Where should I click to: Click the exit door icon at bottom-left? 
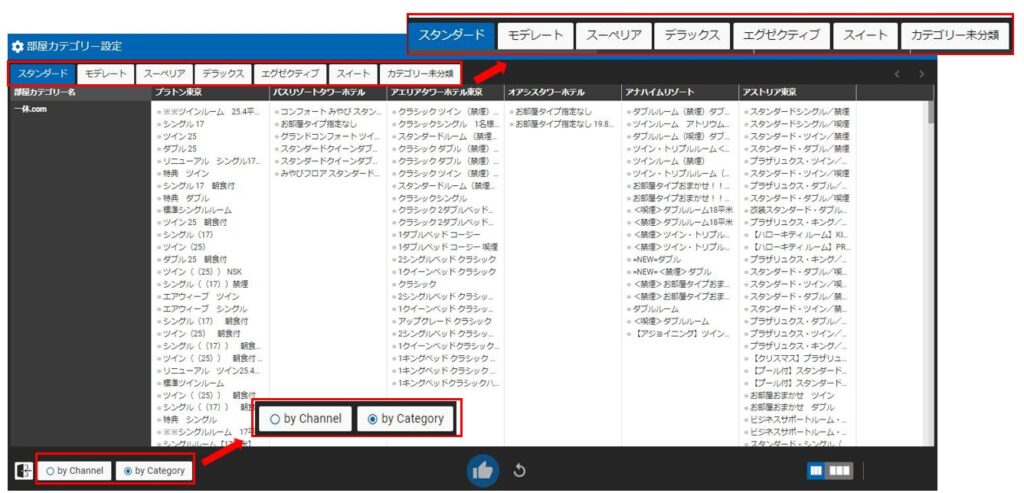click(x=22, y=470)
